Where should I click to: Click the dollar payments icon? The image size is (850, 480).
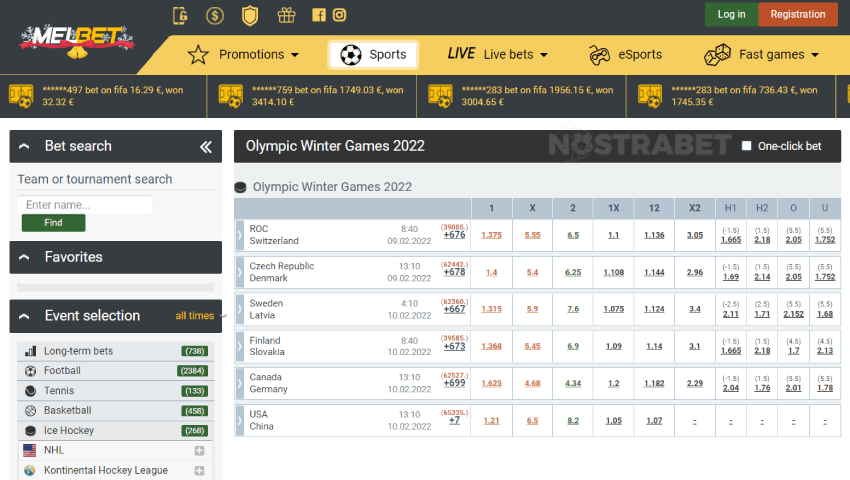215,15
